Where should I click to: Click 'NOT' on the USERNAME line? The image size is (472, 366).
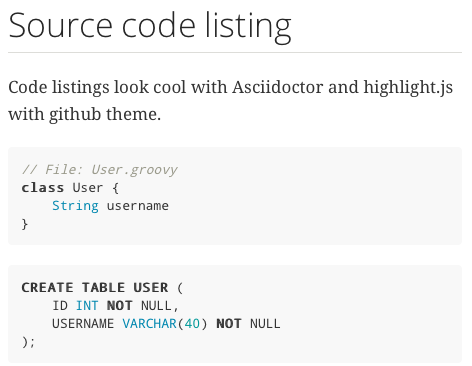(229, 324)
